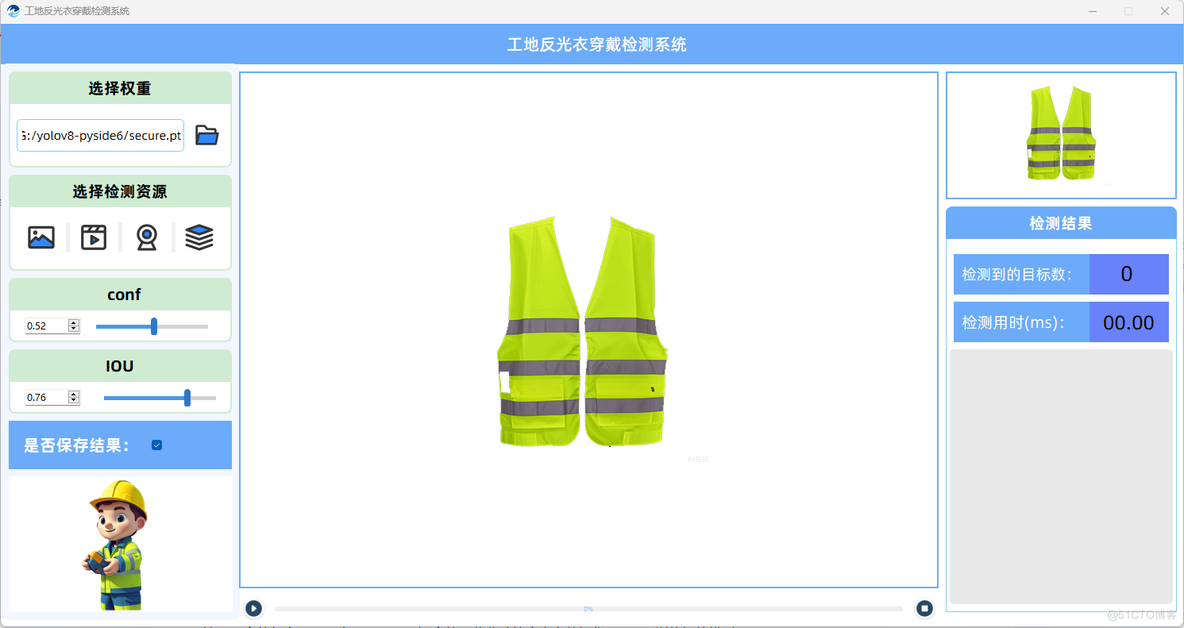Close the detection system window

click(x=1164, y=11)
